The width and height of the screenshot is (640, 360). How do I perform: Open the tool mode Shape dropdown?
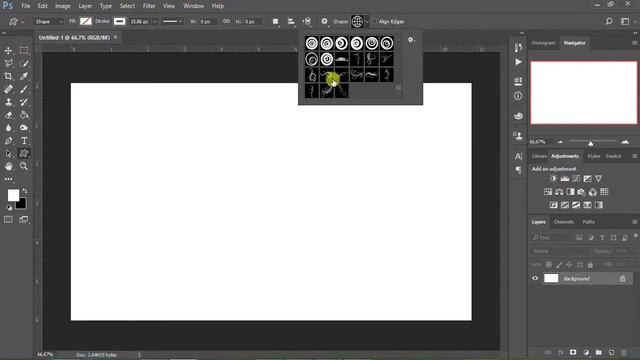[49, 22]
